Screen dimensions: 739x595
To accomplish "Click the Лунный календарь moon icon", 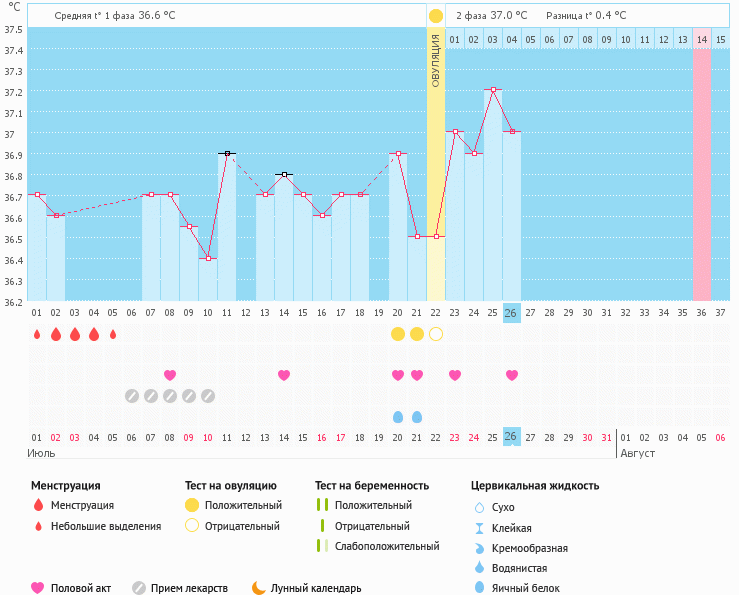I will point(259,588).
